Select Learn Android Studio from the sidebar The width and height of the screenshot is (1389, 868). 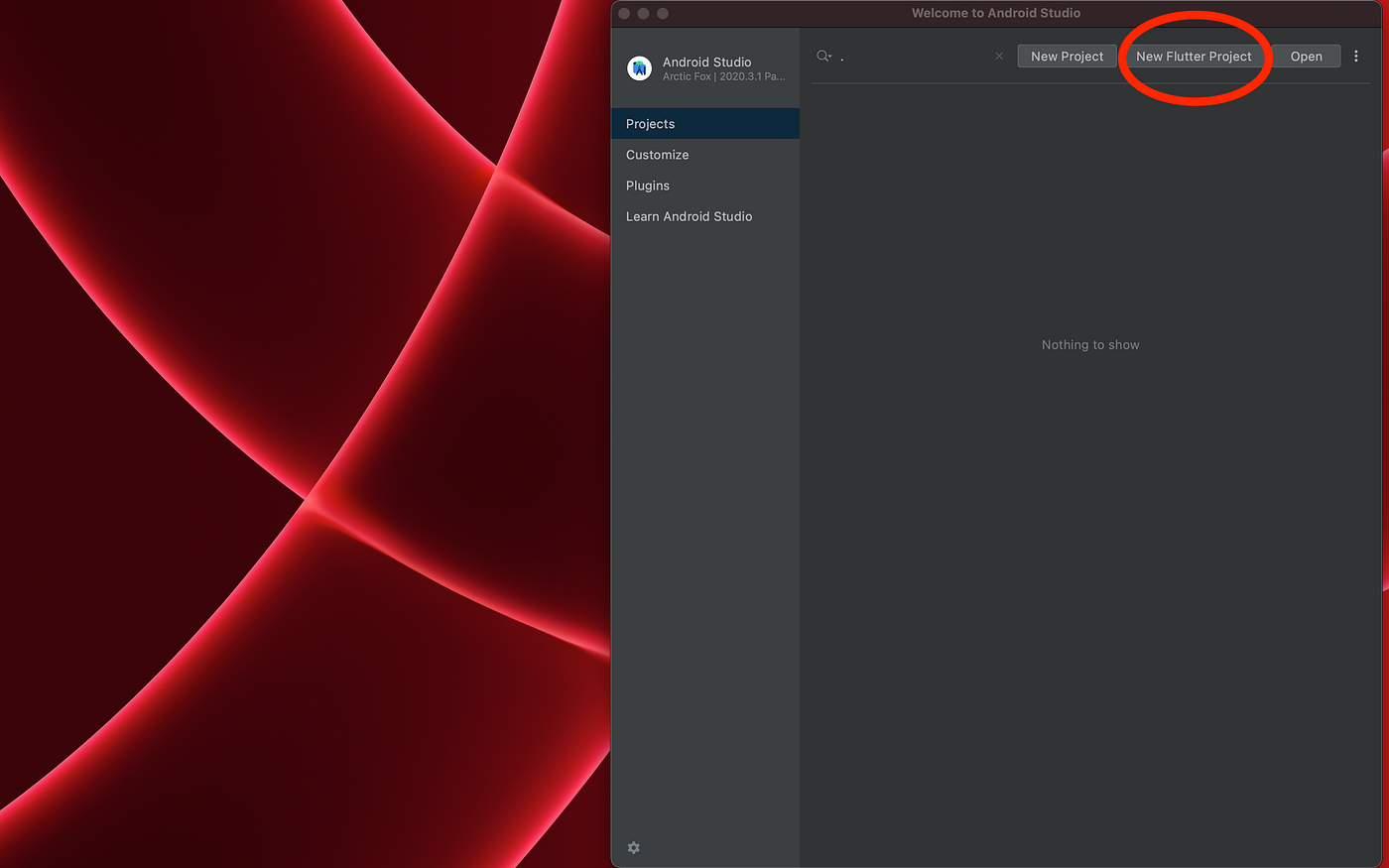point(689,216)
